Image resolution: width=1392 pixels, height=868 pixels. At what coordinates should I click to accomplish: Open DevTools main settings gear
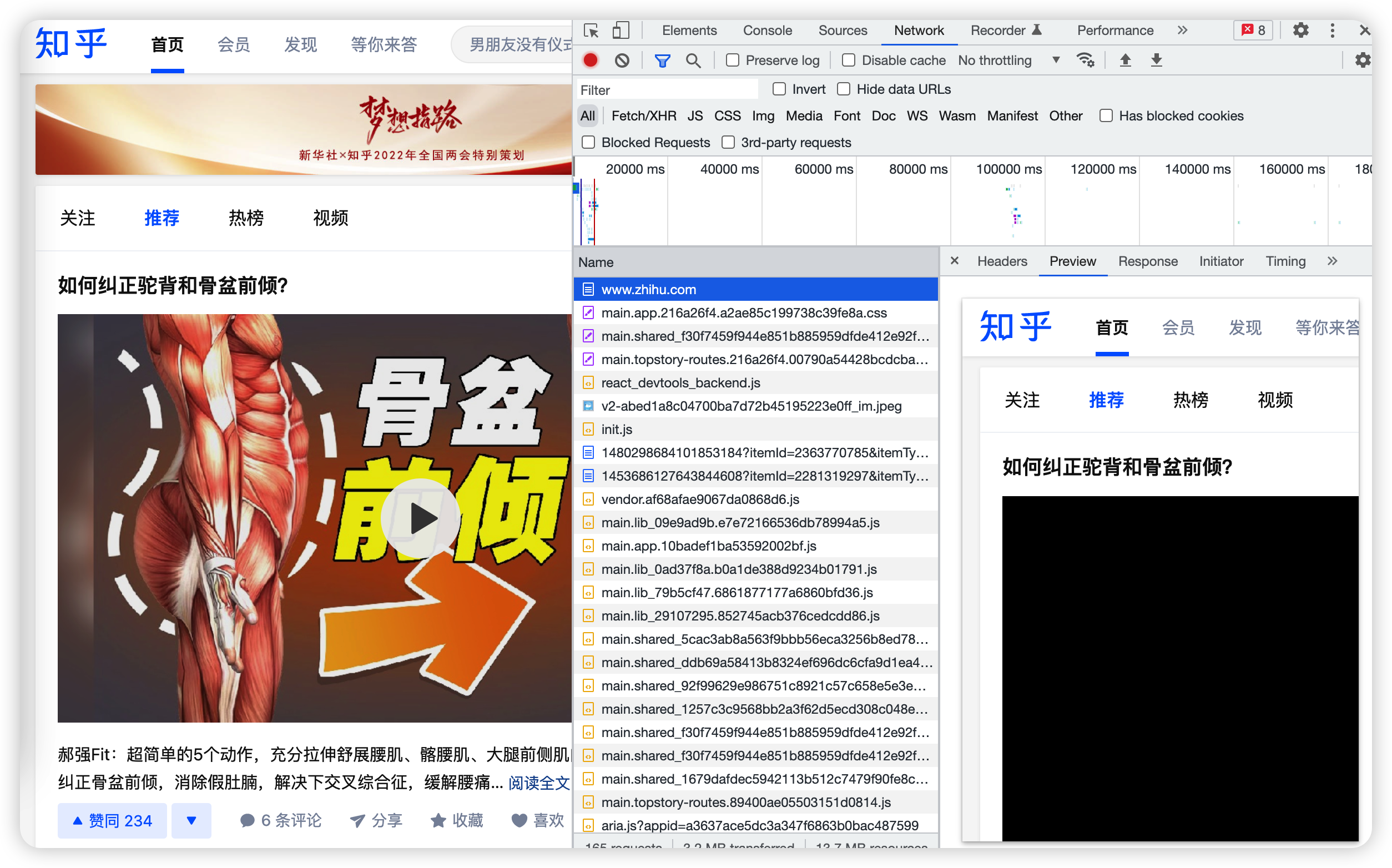(1300, 31)
